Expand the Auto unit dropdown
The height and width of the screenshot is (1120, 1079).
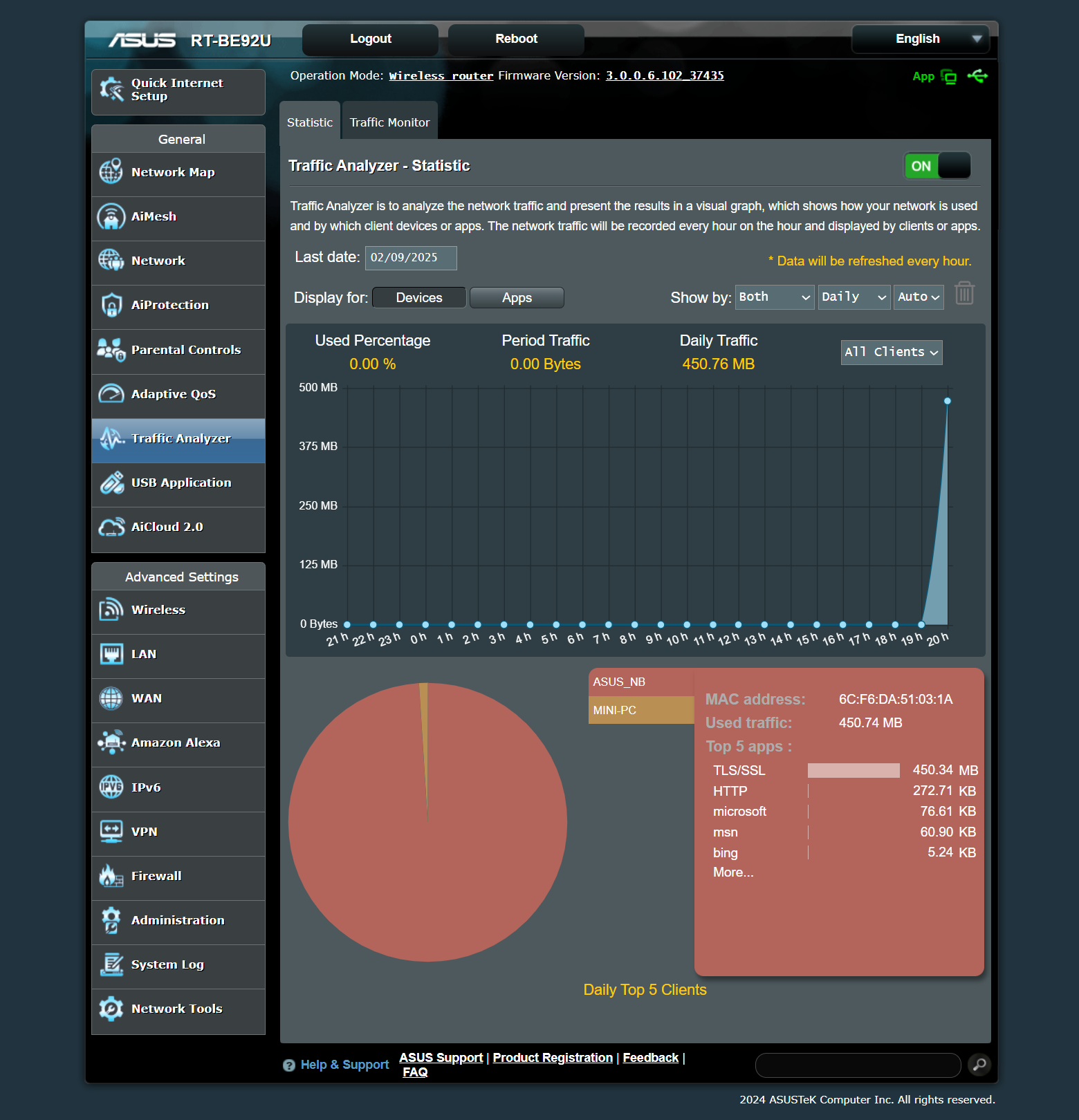pyautogui.click(x=919, y=297)
